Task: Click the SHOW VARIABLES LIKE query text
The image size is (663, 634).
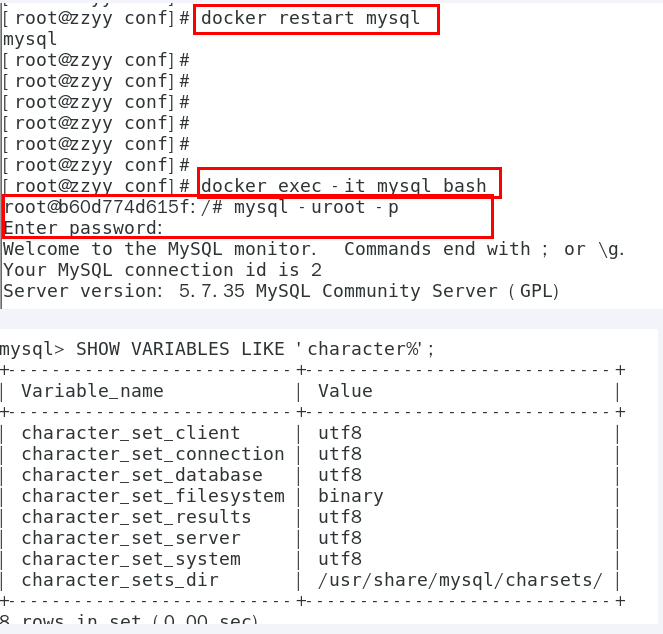Action: coord(255,349)
